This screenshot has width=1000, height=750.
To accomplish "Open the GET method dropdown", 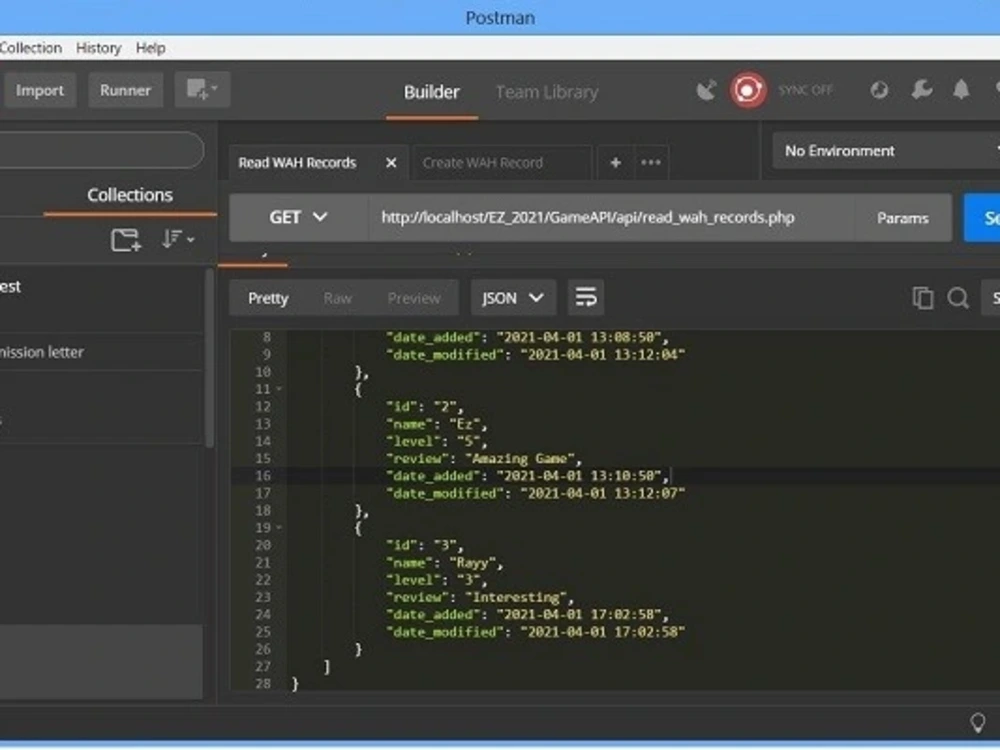I will [x=298, y=217].
